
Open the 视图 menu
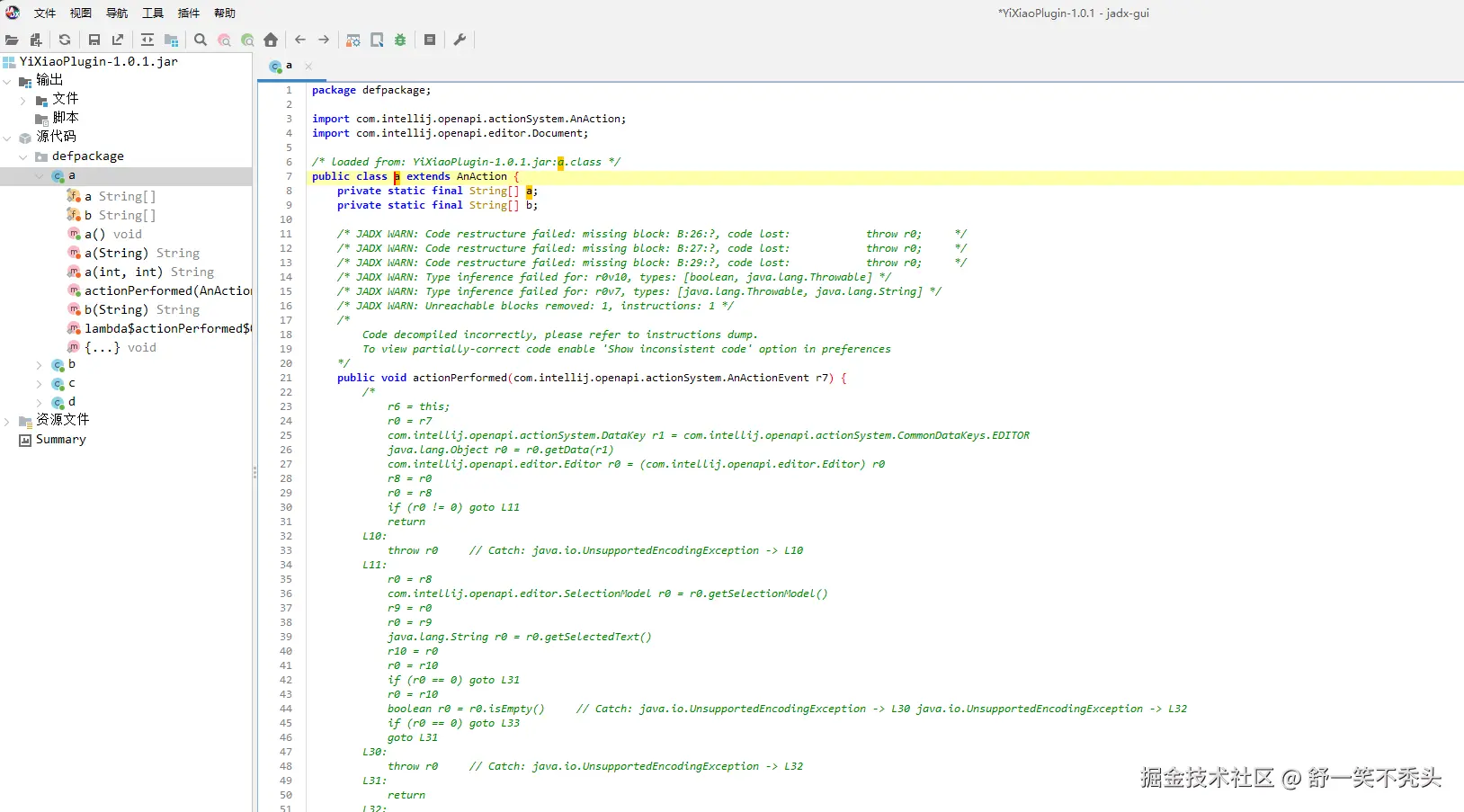pyautogui.click(x=81, y=13)
